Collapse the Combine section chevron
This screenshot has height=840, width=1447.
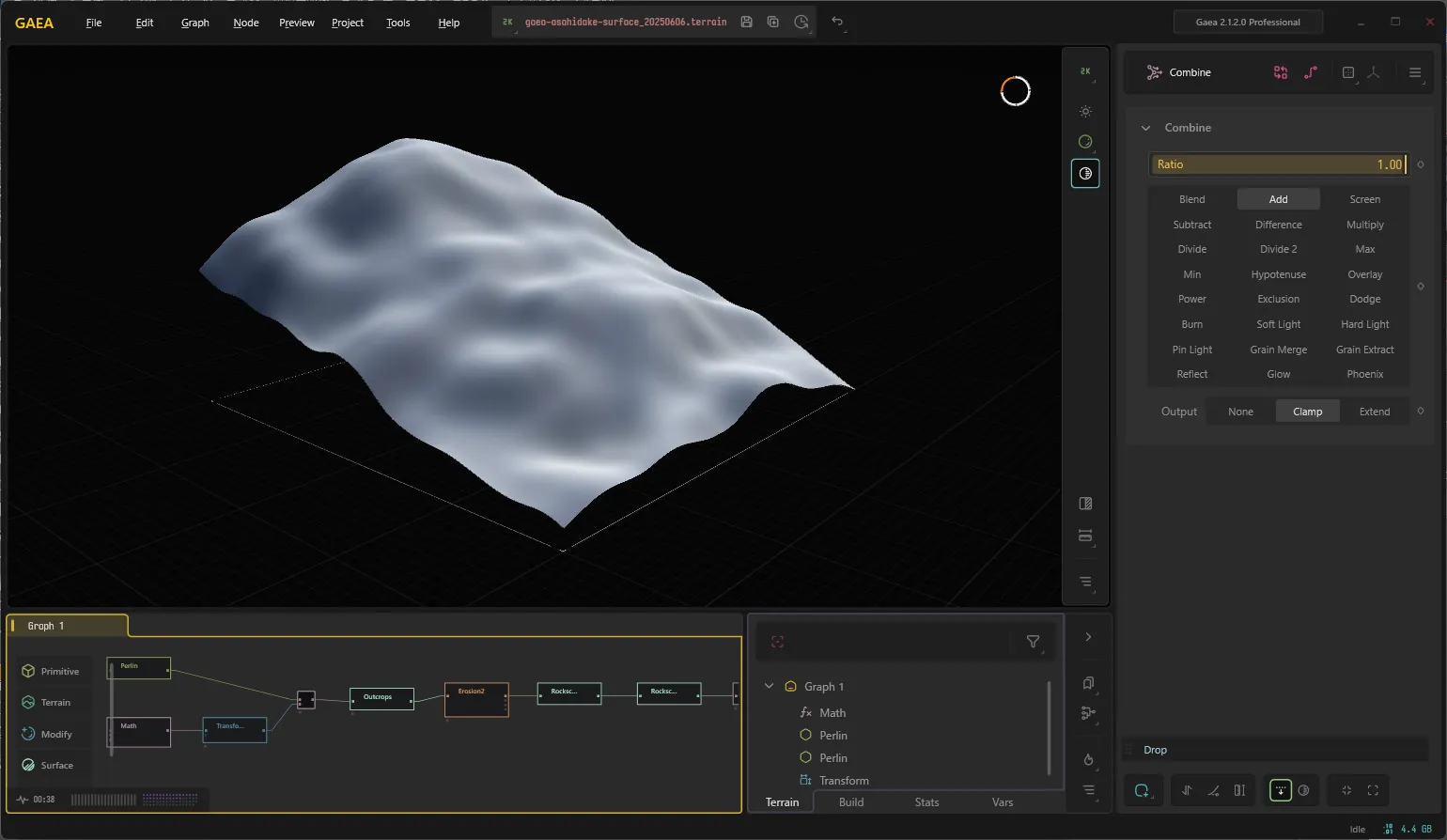pos(1145,128)
